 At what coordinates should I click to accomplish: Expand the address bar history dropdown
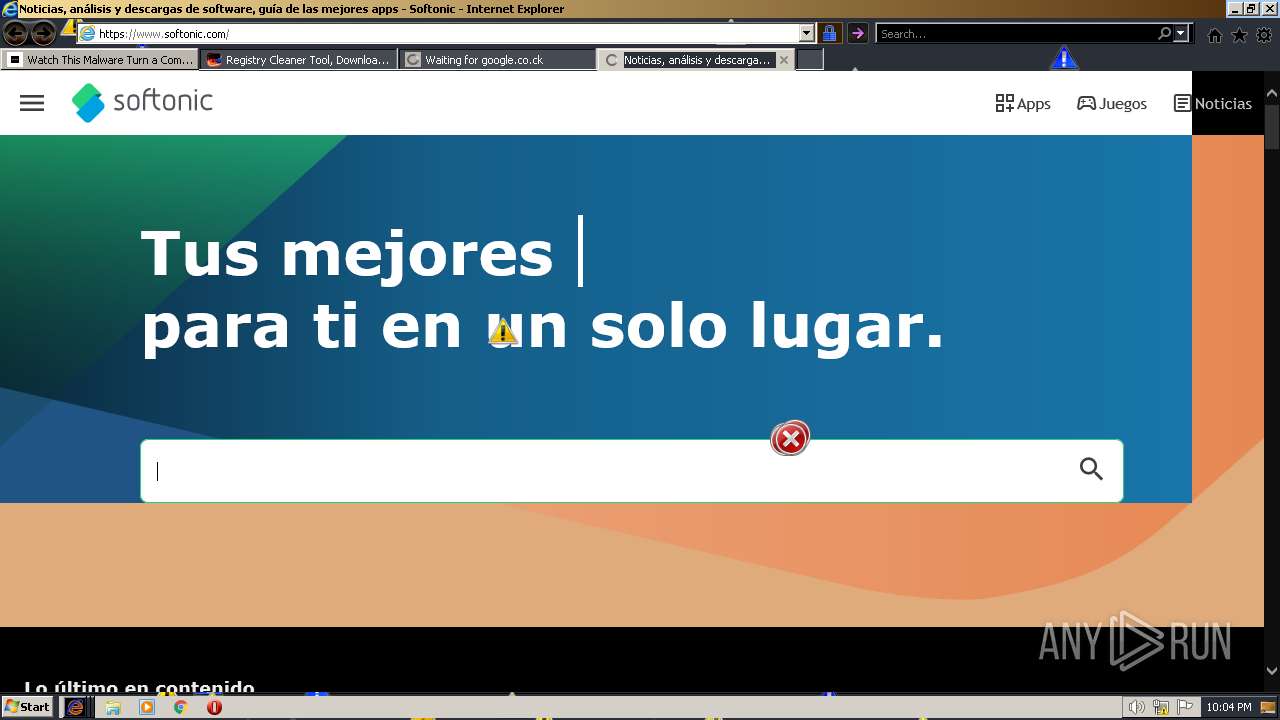coord(807,33)
